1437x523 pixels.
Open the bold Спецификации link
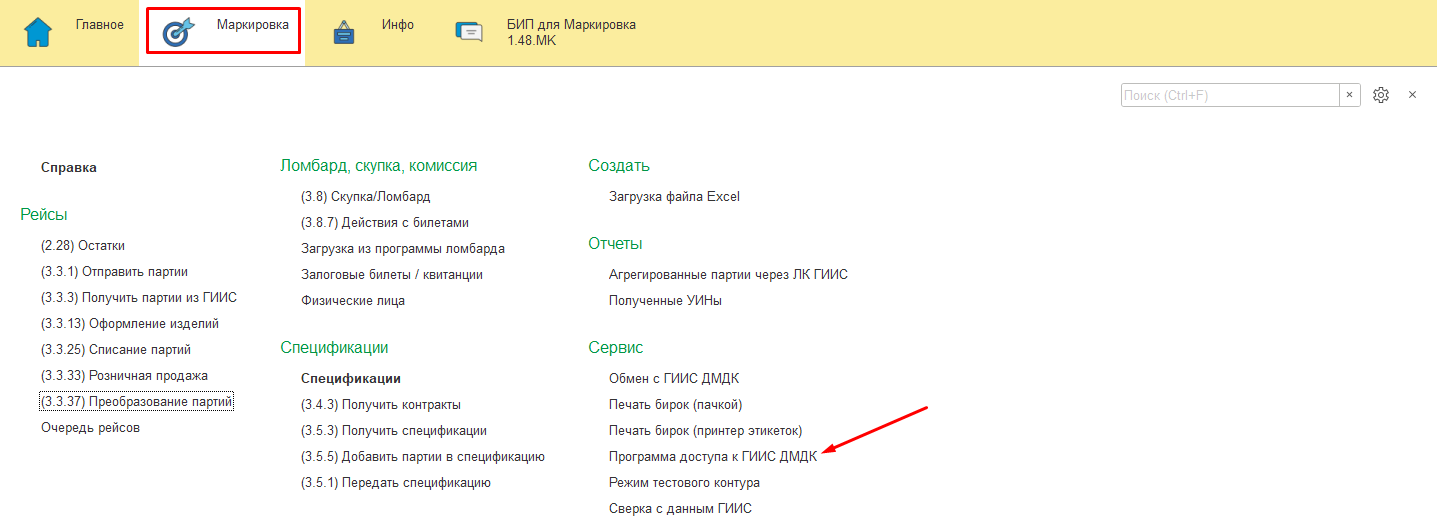(351, 379)
